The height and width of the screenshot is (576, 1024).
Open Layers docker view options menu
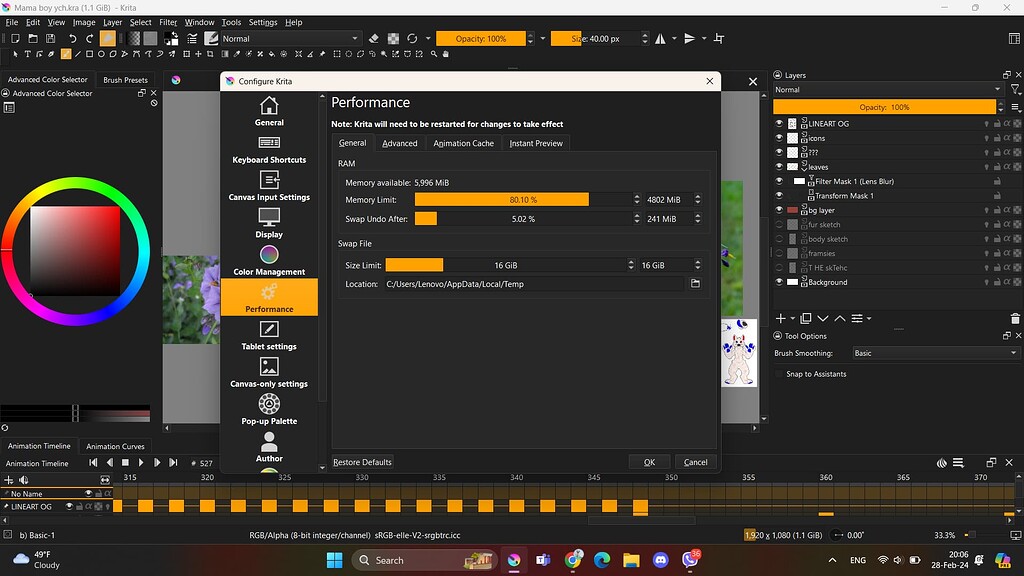pos(1015,107)
